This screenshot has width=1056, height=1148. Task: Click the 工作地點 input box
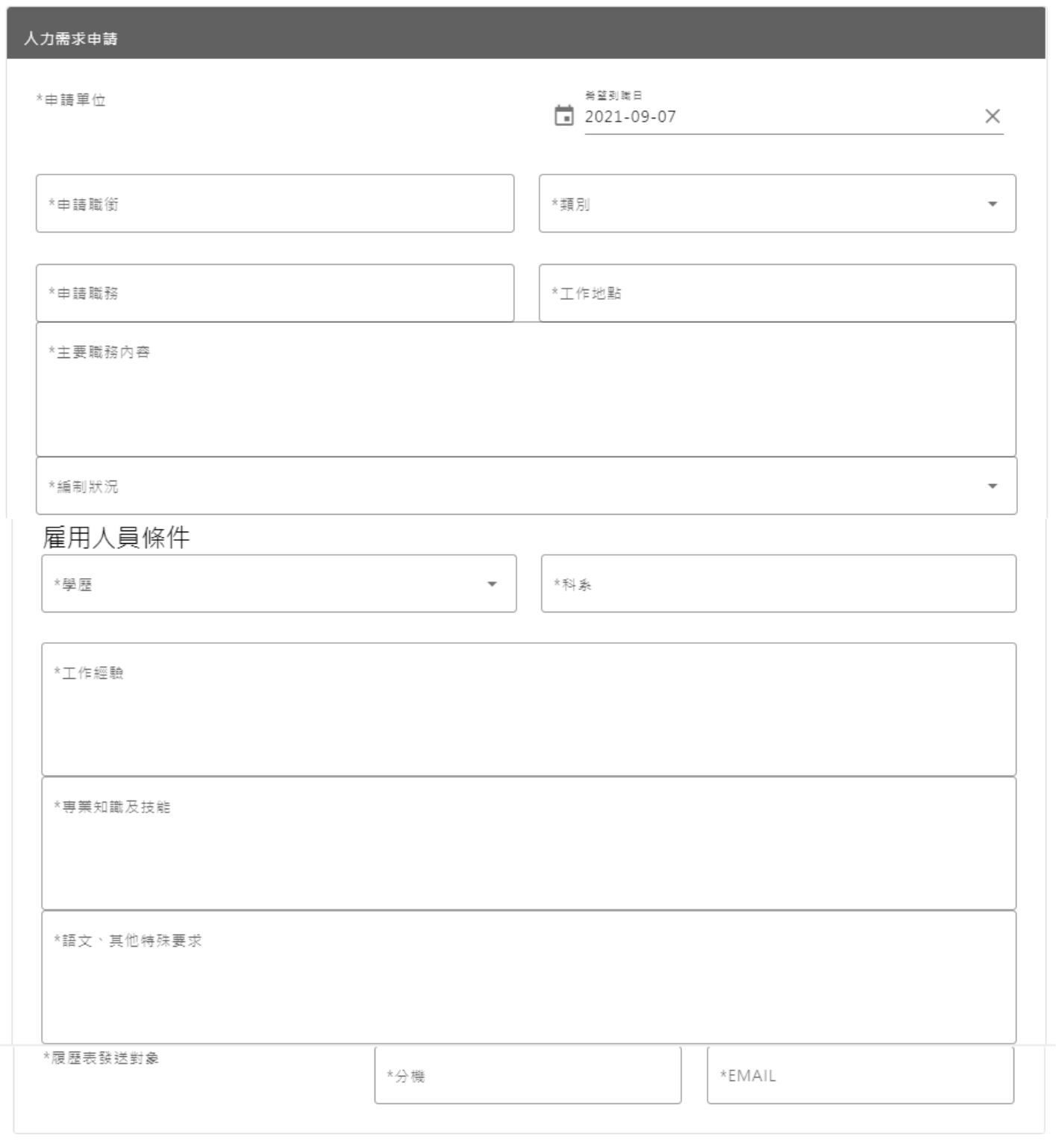(776, 292)
